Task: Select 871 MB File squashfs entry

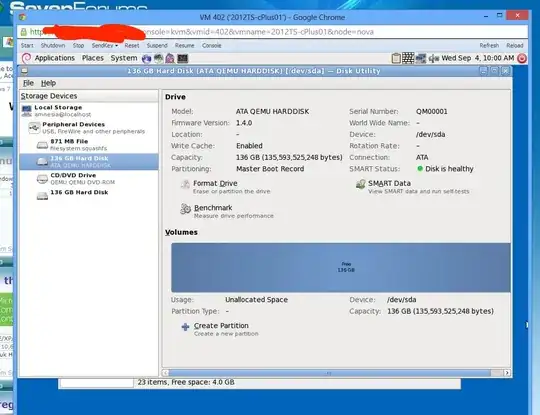Action: point(89,145)
